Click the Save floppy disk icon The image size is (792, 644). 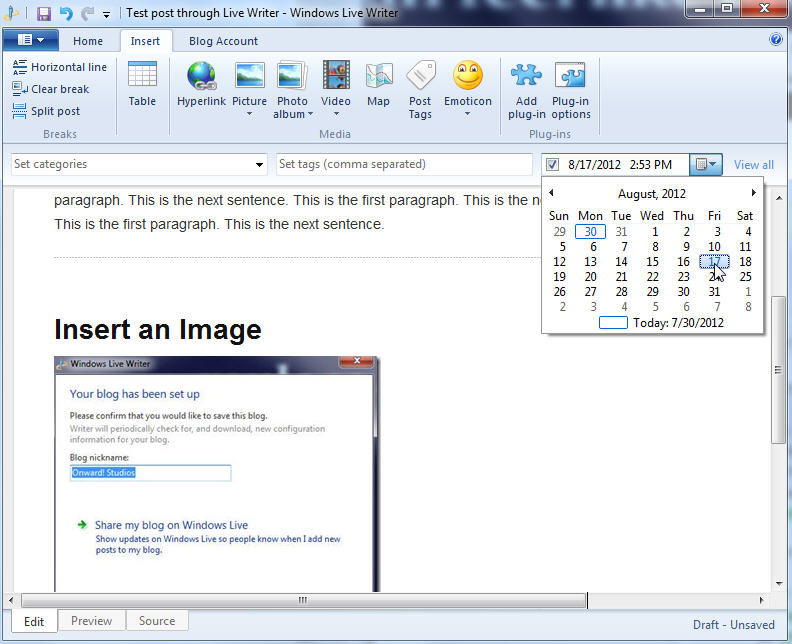coord(44,13)
